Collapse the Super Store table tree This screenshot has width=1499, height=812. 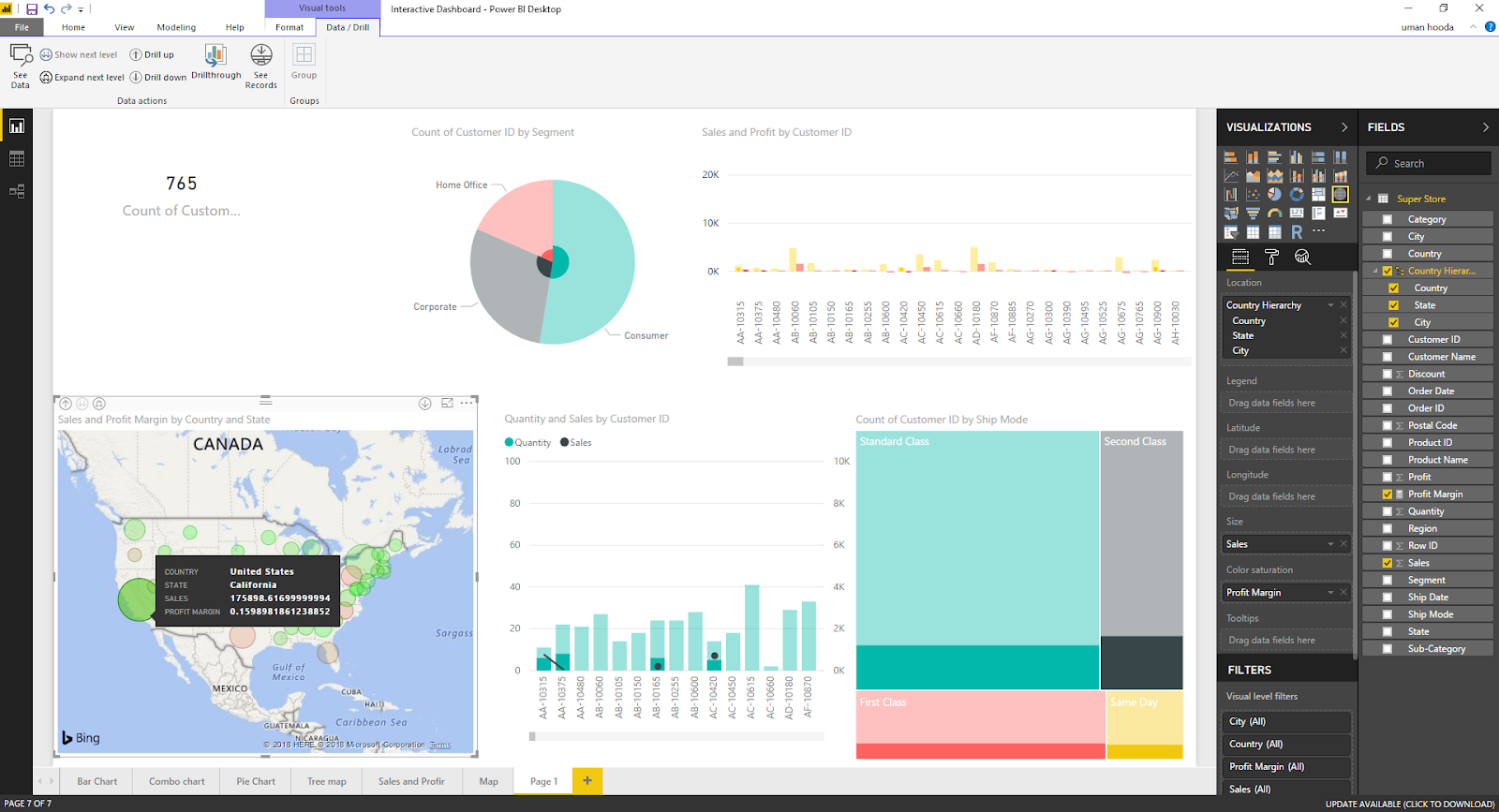[x=1369, y=199]
